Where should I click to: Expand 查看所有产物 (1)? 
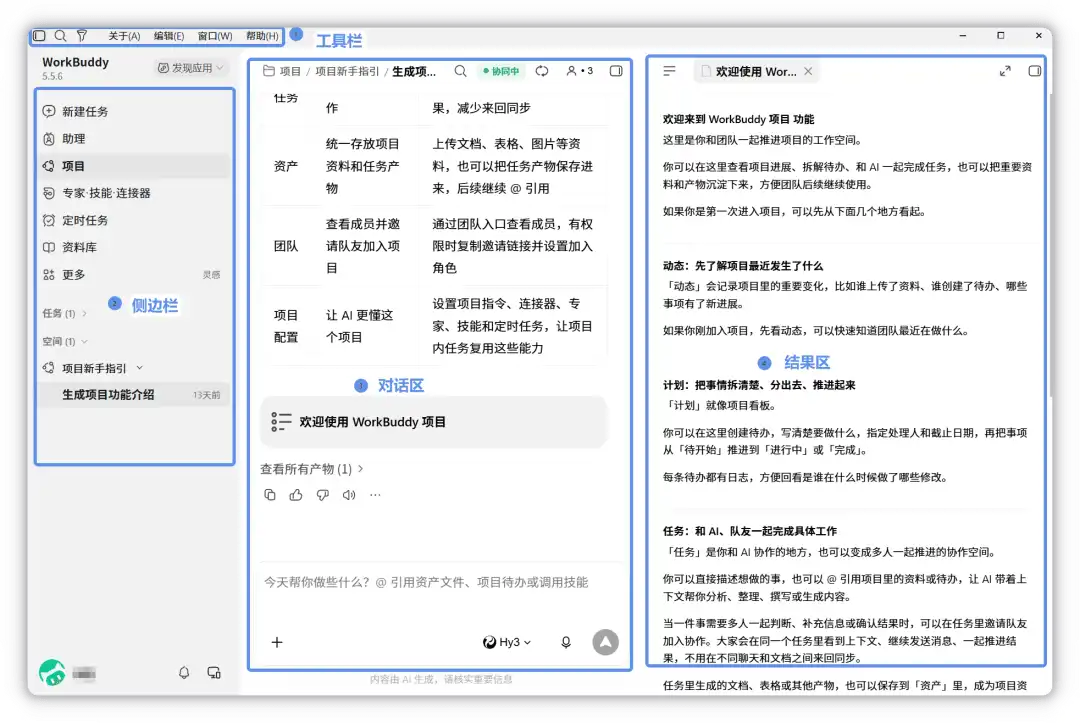[x=311, y=469]
